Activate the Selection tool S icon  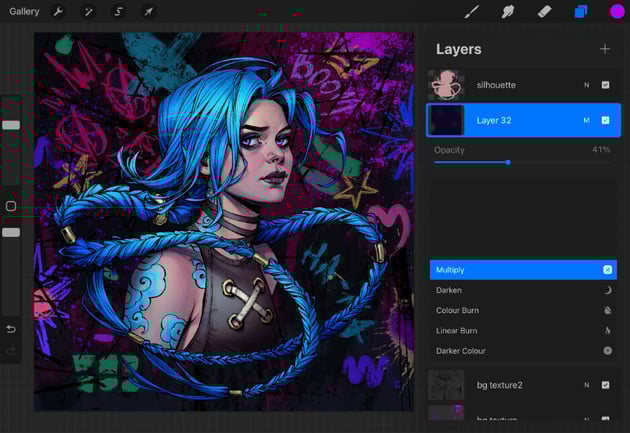(119, 12)
